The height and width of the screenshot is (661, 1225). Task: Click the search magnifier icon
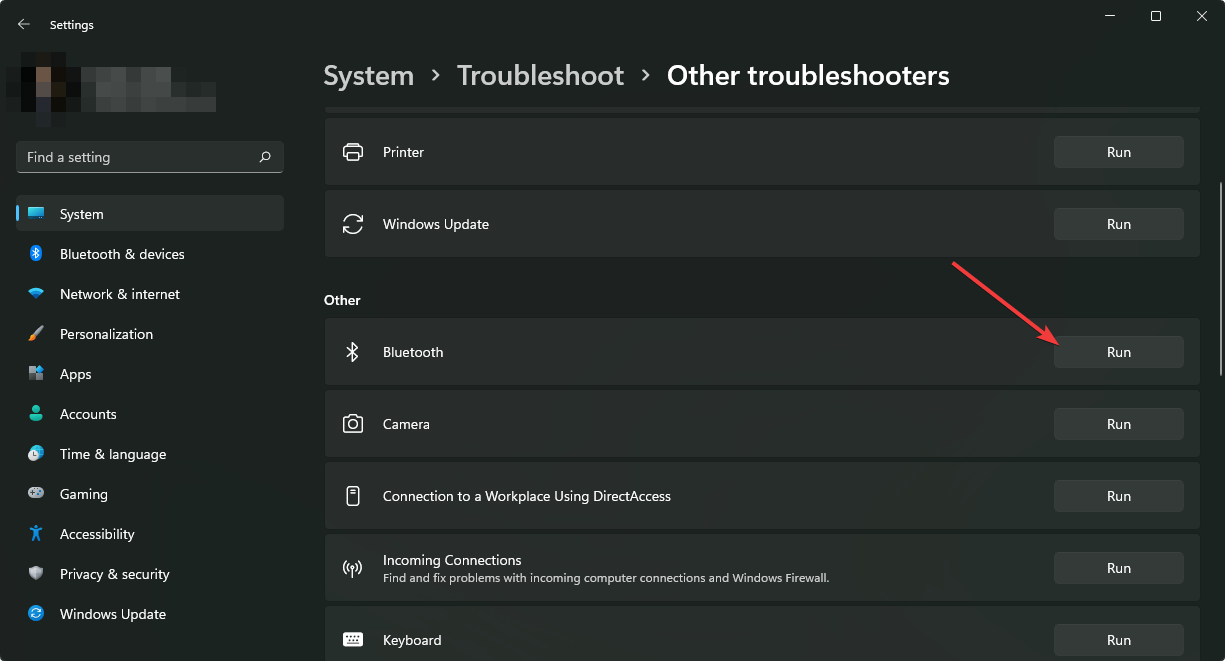[265, 157]
